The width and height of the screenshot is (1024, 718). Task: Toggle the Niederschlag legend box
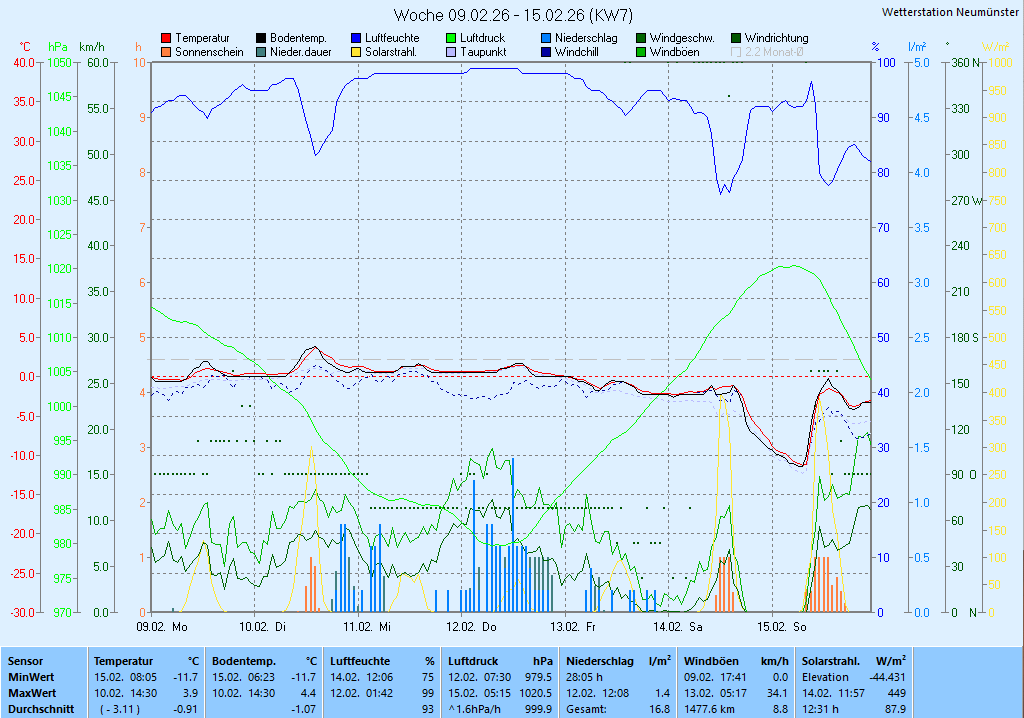[546, 38]
